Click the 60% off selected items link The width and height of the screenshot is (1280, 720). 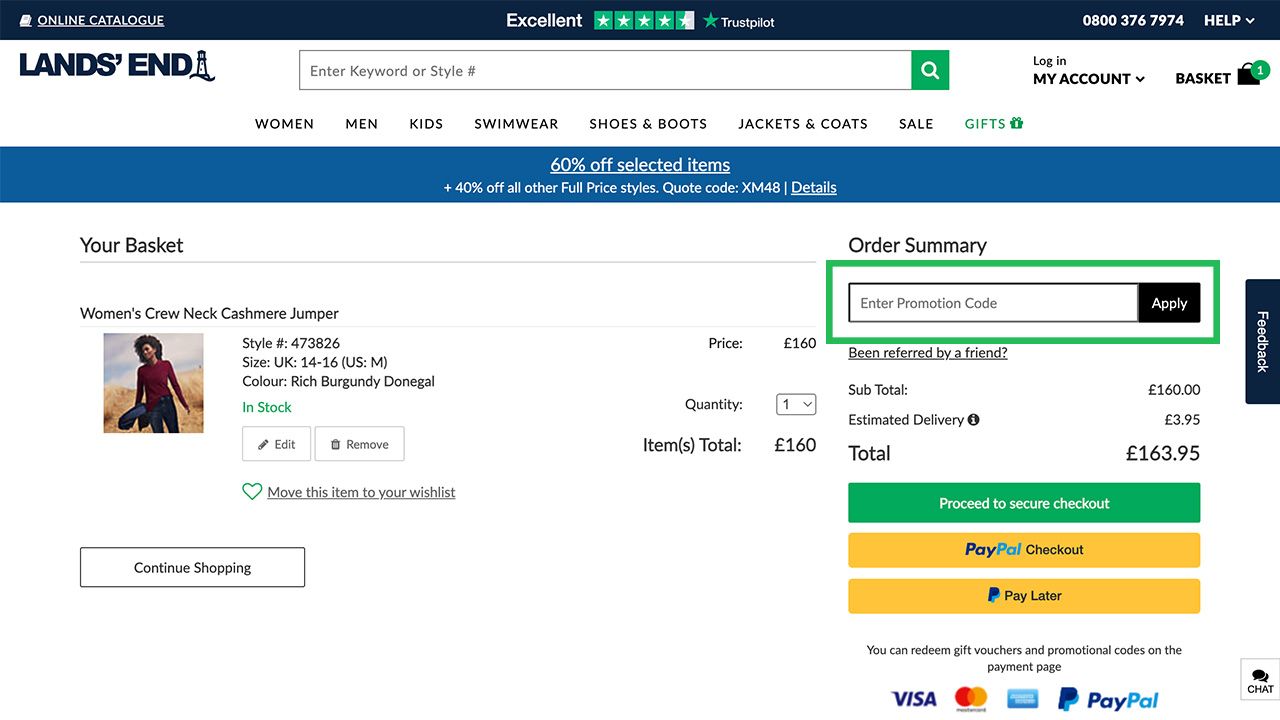[640, 165]
